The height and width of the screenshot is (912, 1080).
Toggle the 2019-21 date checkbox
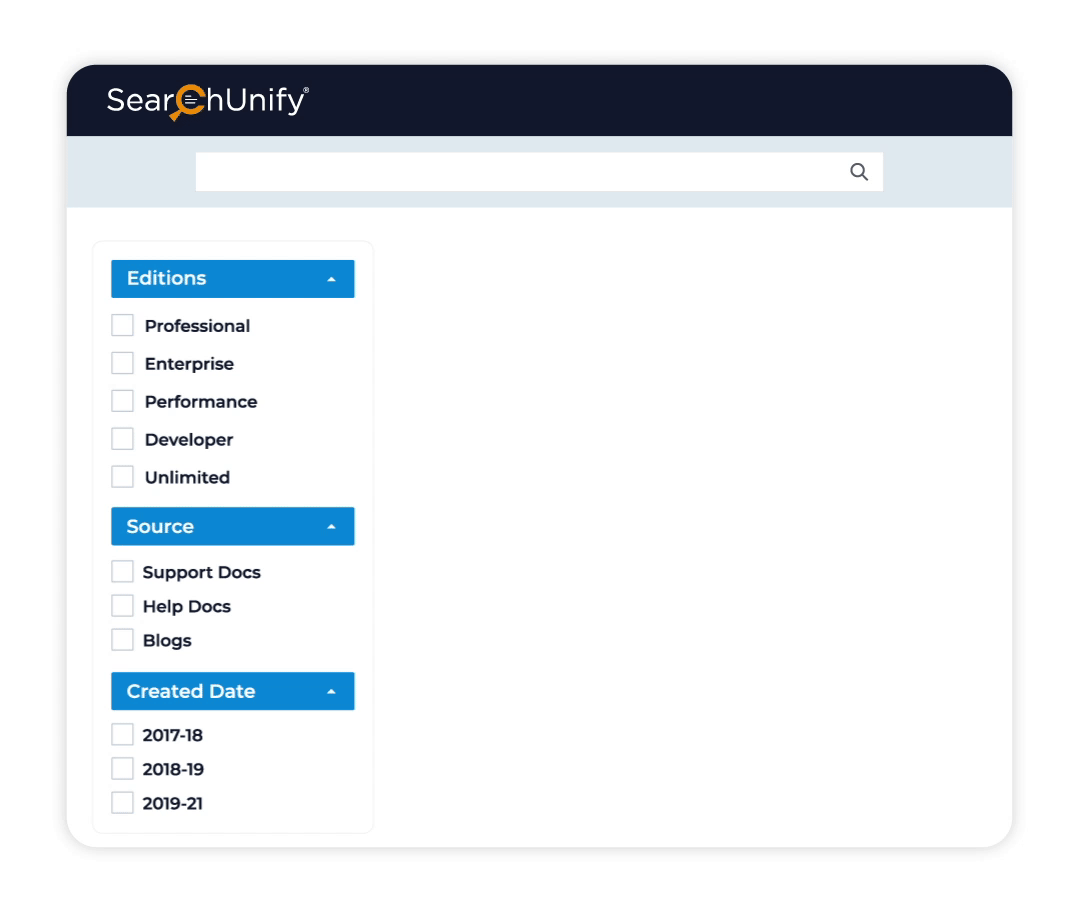(x=123, y=802)
